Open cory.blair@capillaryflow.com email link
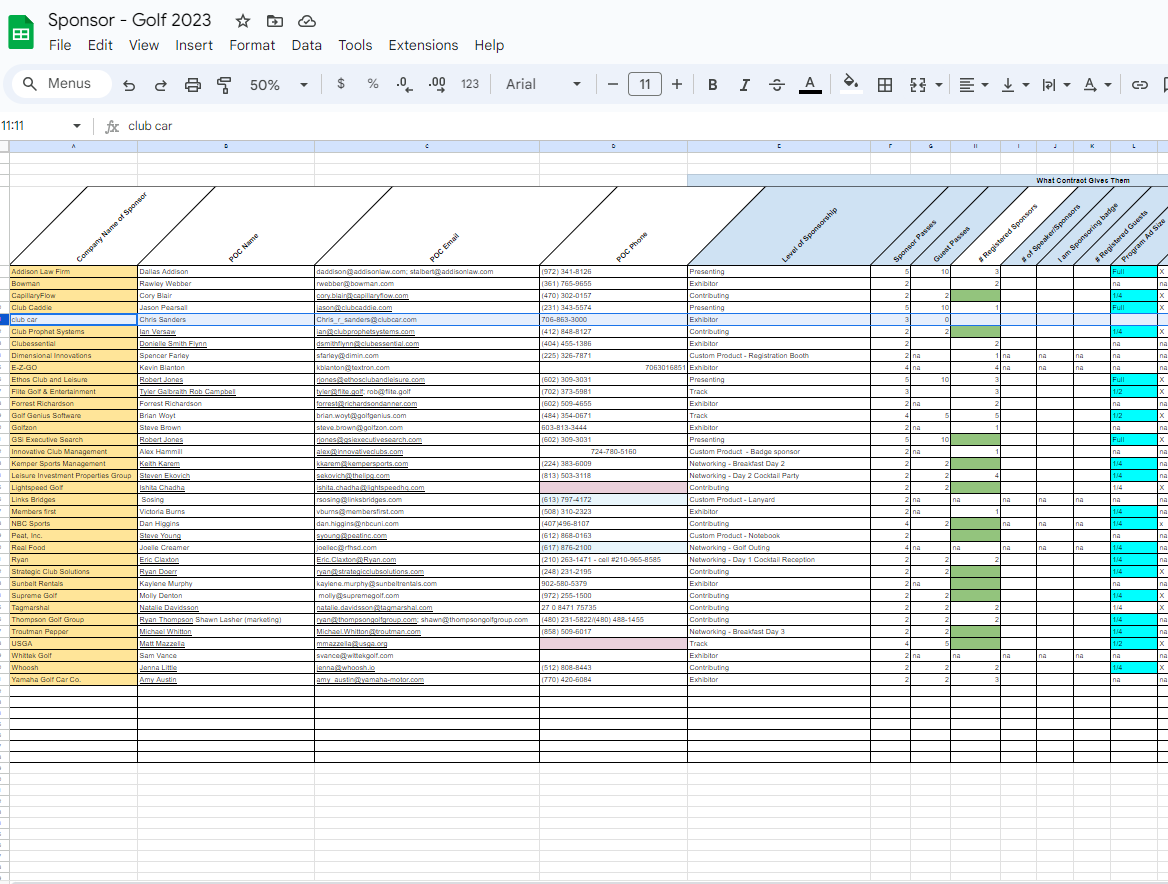The height and width of the screenshot is (884, 1168). click(362, 296)
